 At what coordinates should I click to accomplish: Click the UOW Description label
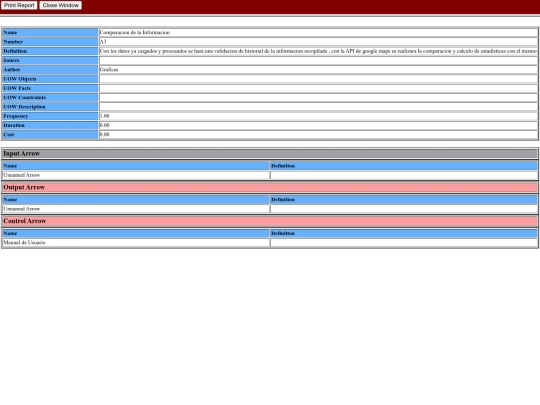click(50, 107)
